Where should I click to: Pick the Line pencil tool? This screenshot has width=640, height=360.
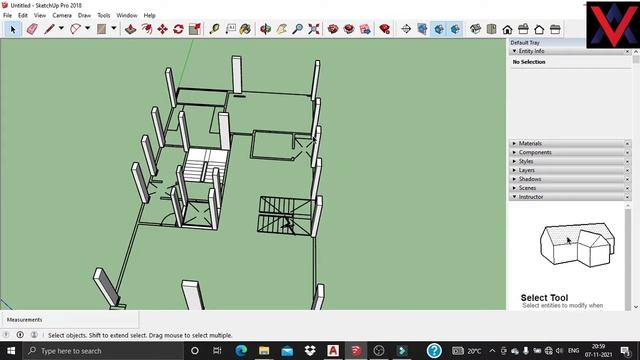(49, 29)
